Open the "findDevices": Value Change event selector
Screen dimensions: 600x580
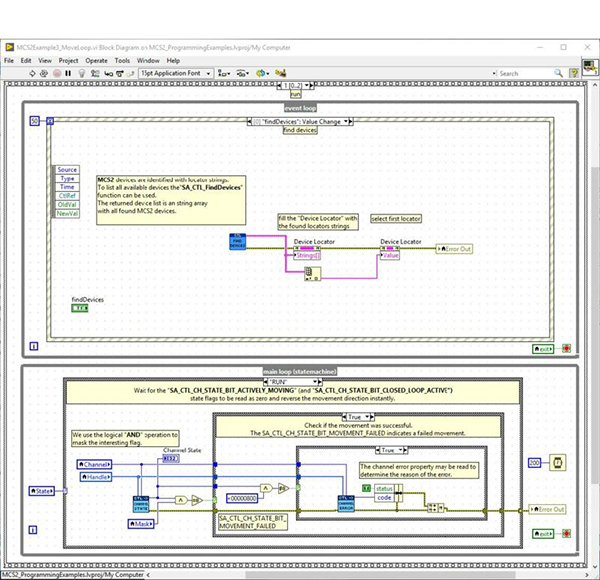pyautogui.click(x=299, y=121)
